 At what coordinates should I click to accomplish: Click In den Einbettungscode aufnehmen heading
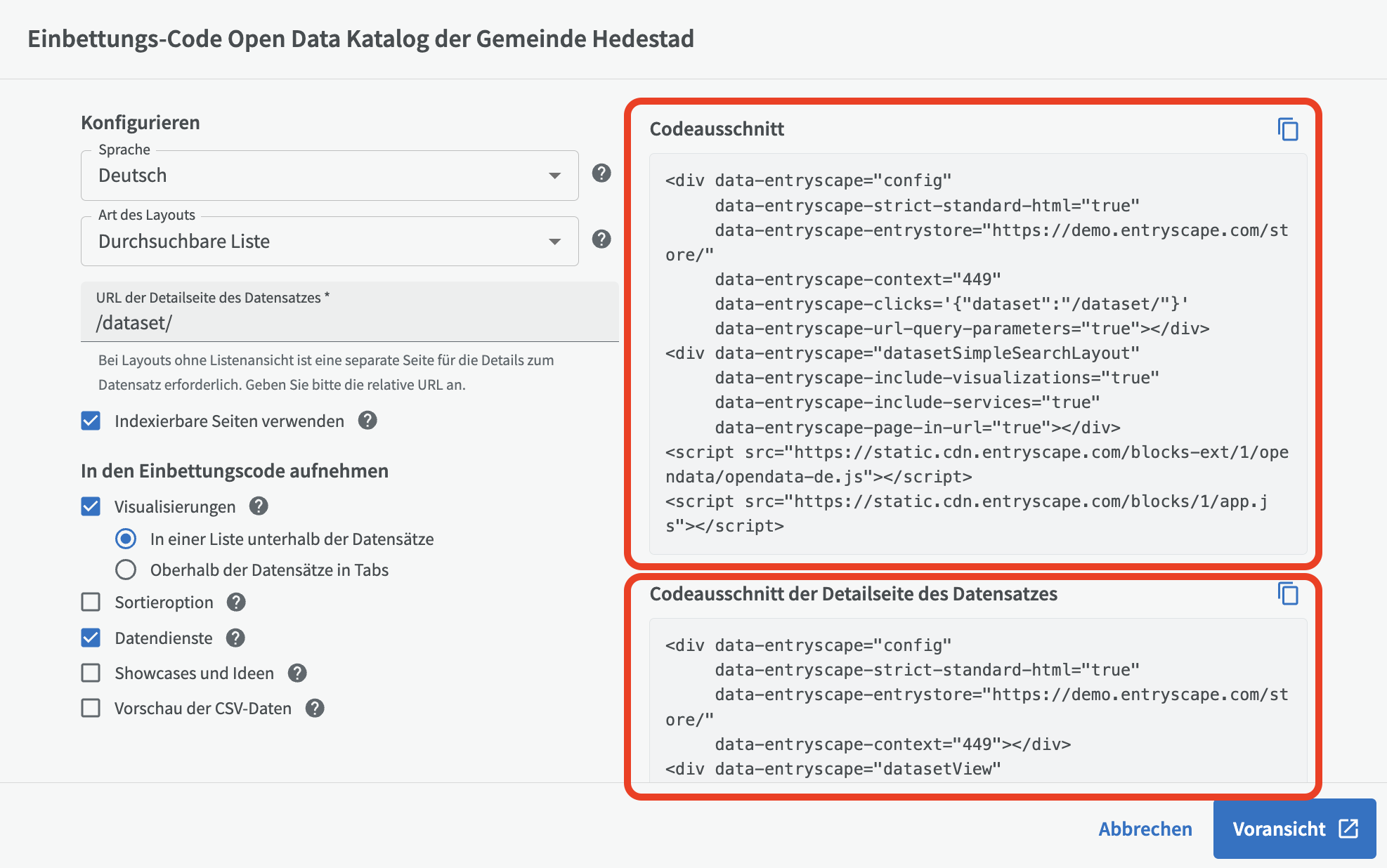click(x=235, y=471)
